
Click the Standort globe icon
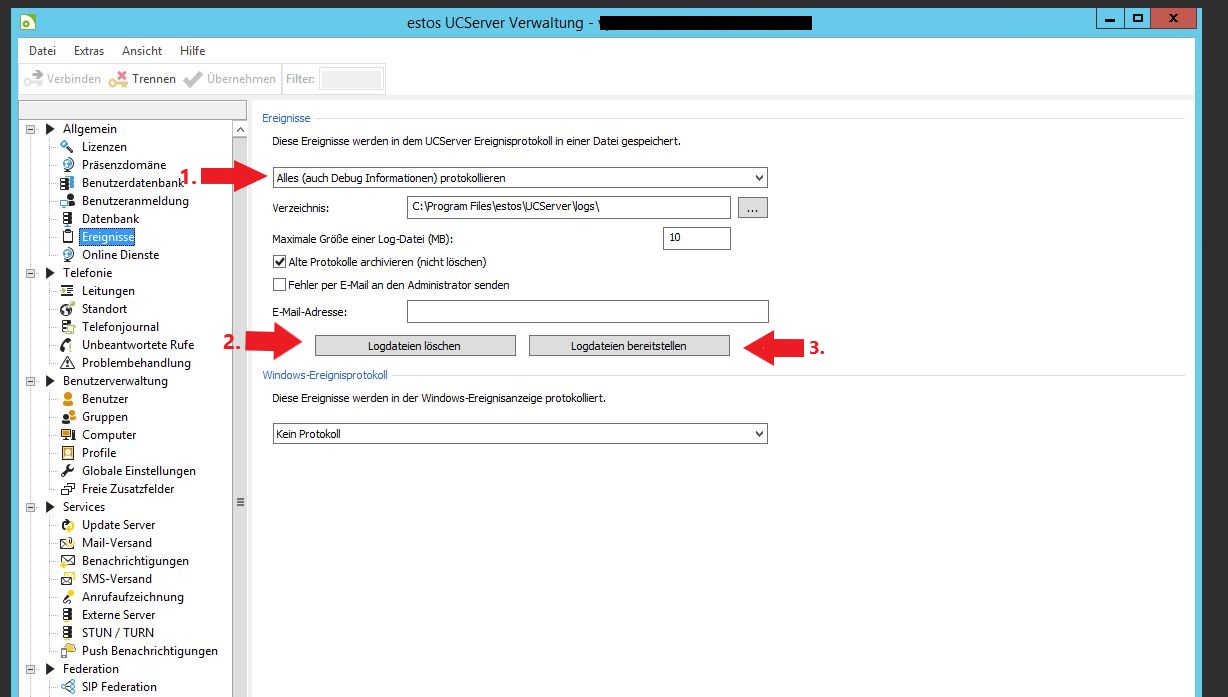pos(67,309)
